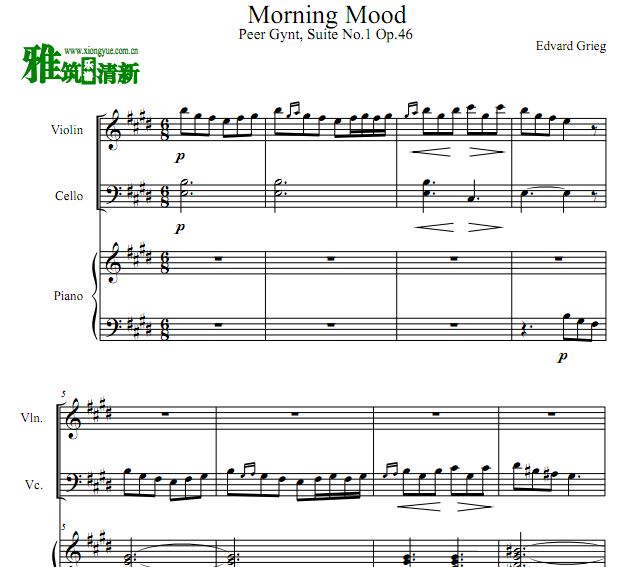The width and height of the screenshot is (618, 567).
Task: Open the www.xiongyue.com.cn website link
Action: click(x=101, y=49)
